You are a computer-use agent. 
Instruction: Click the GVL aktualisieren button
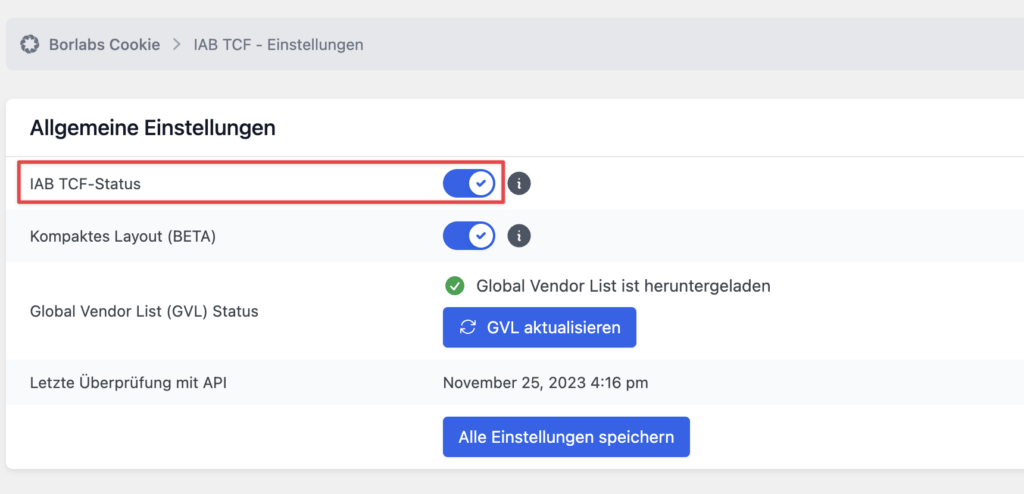click(539, 327)
